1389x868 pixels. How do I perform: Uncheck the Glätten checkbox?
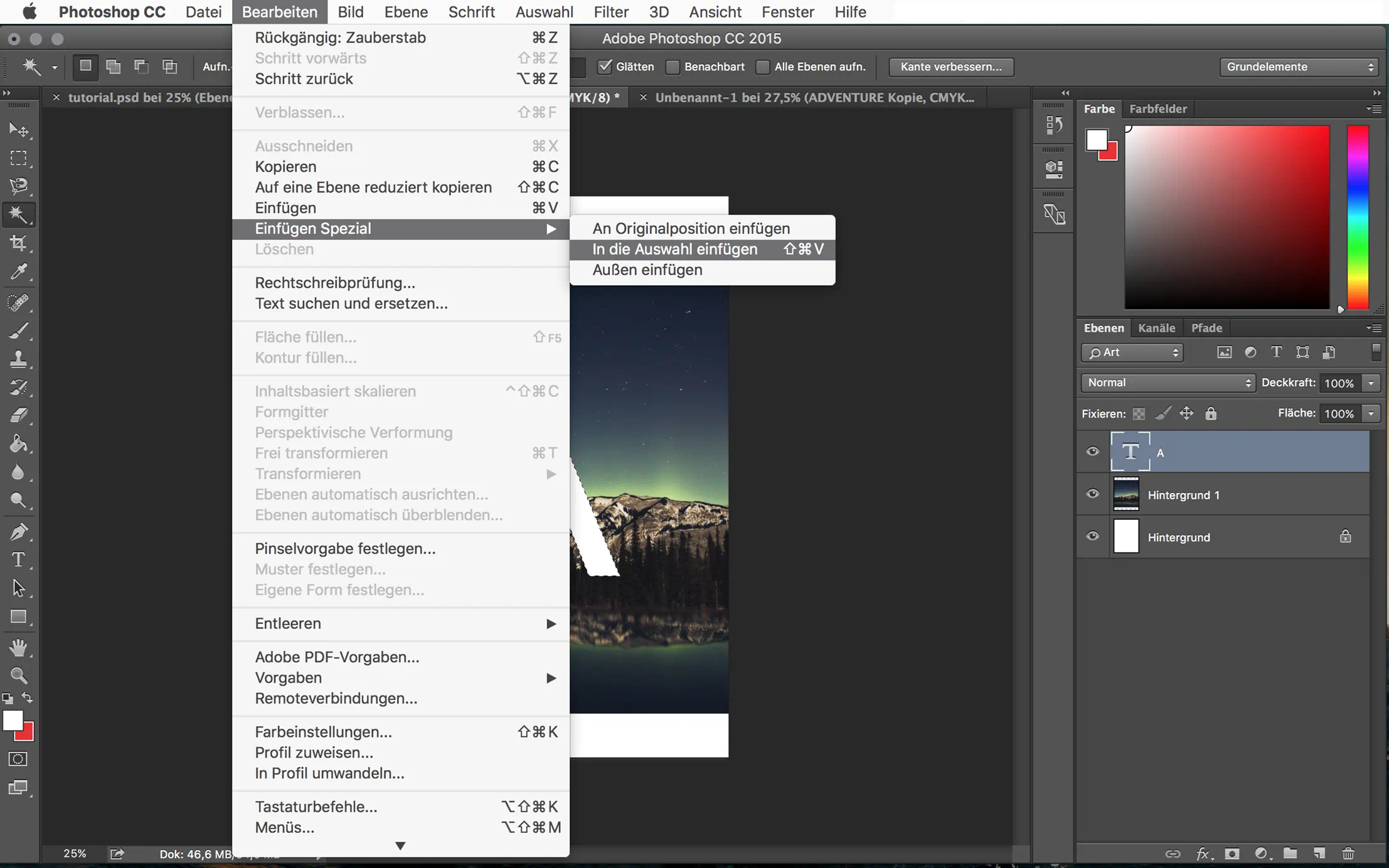(x=605, y=66)
